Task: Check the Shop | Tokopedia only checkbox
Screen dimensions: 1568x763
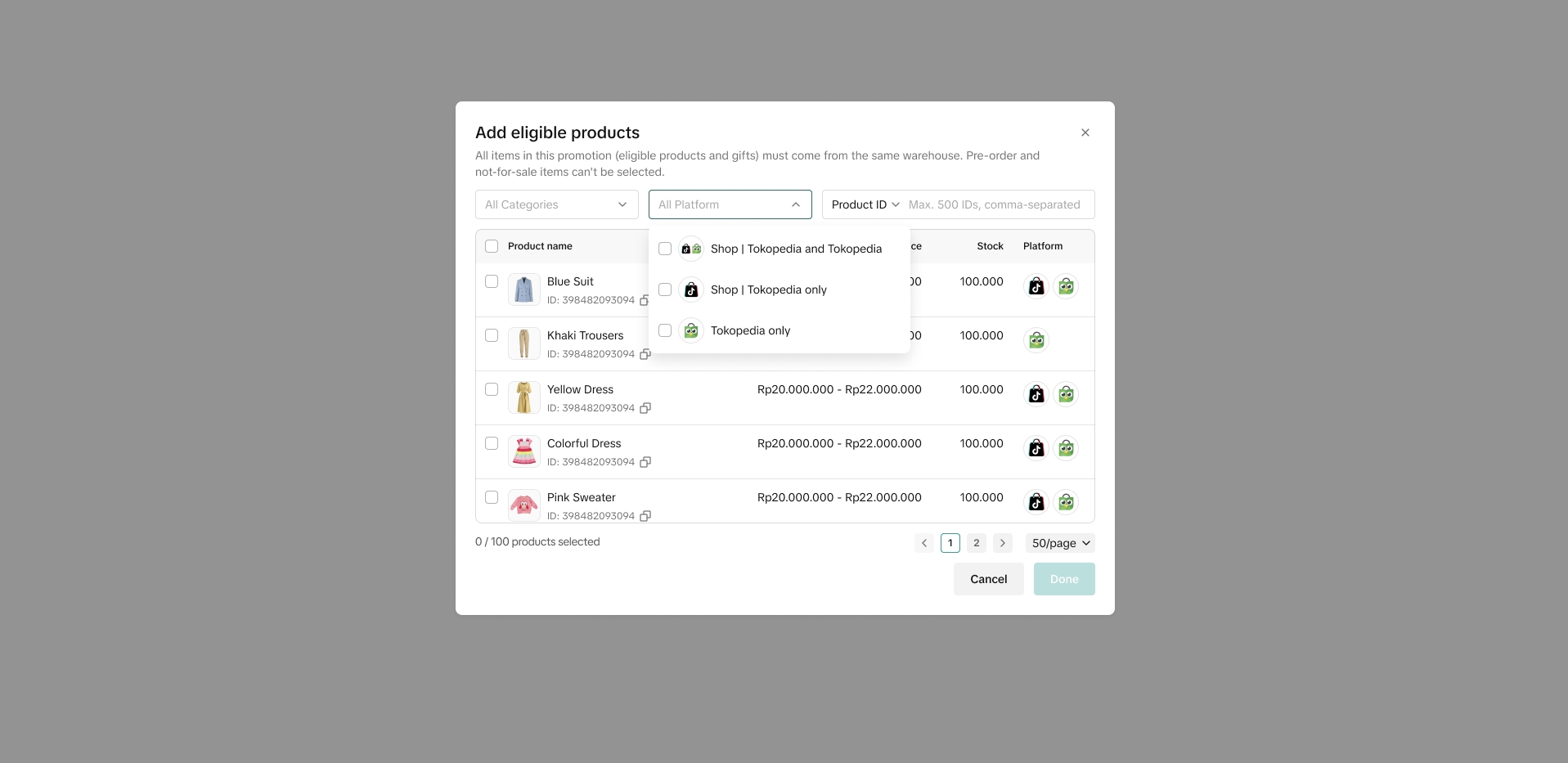Action: pyautogui.click(x=665, y=289)
